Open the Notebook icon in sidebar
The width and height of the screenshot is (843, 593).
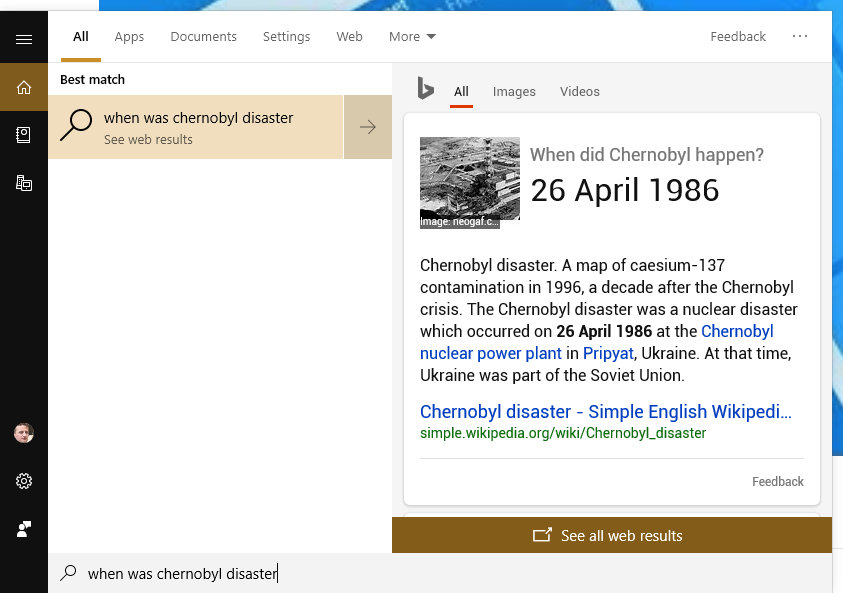click(x=24, y=135)
